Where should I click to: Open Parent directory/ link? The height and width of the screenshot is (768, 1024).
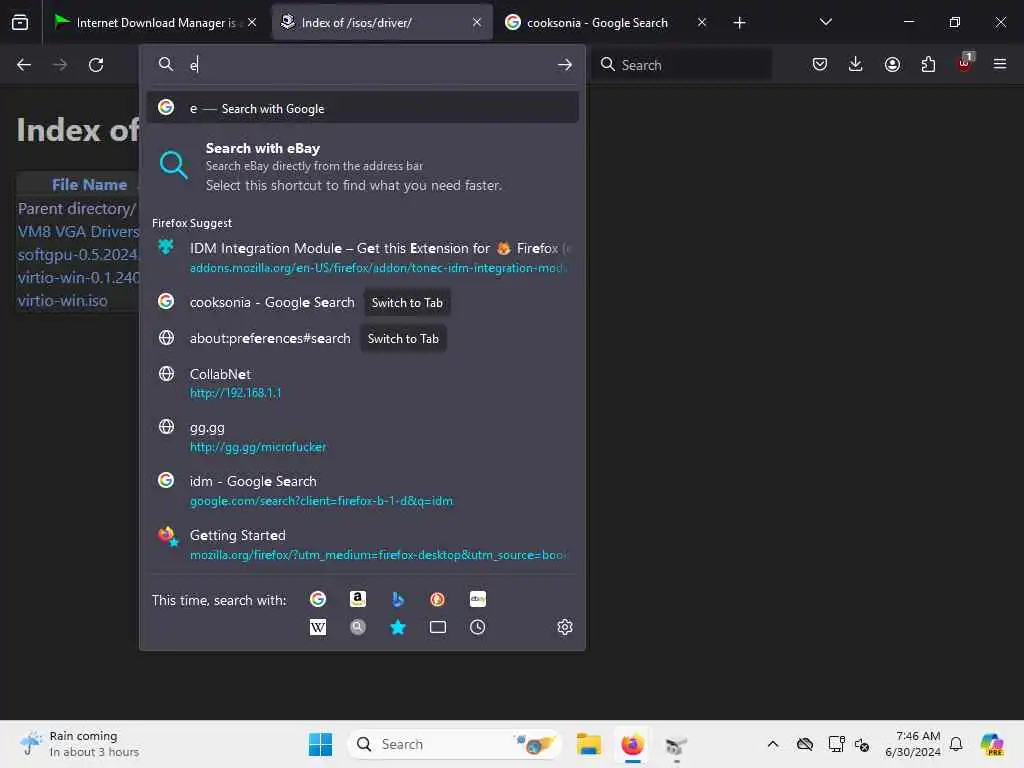77,209
